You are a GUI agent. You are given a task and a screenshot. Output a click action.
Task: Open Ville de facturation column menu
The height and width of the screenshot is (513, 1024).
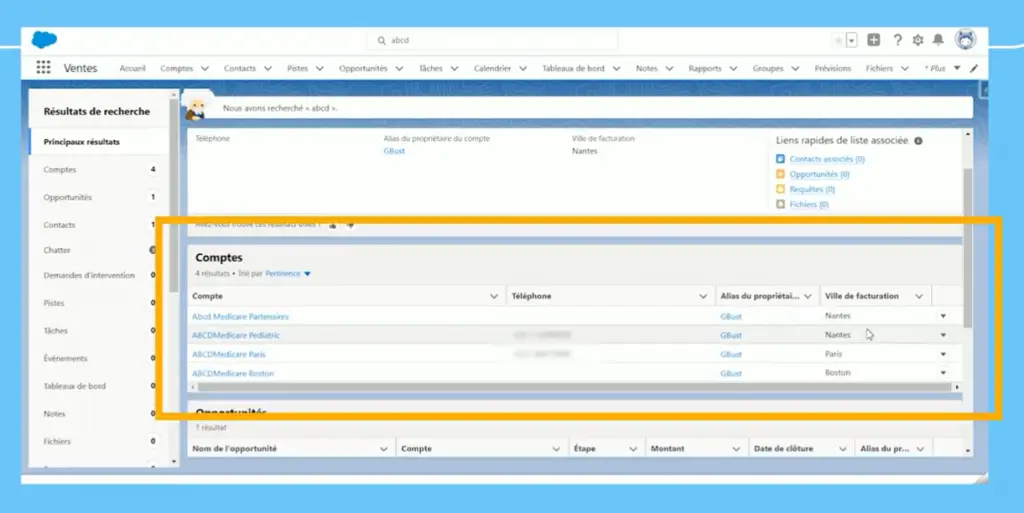919,296
